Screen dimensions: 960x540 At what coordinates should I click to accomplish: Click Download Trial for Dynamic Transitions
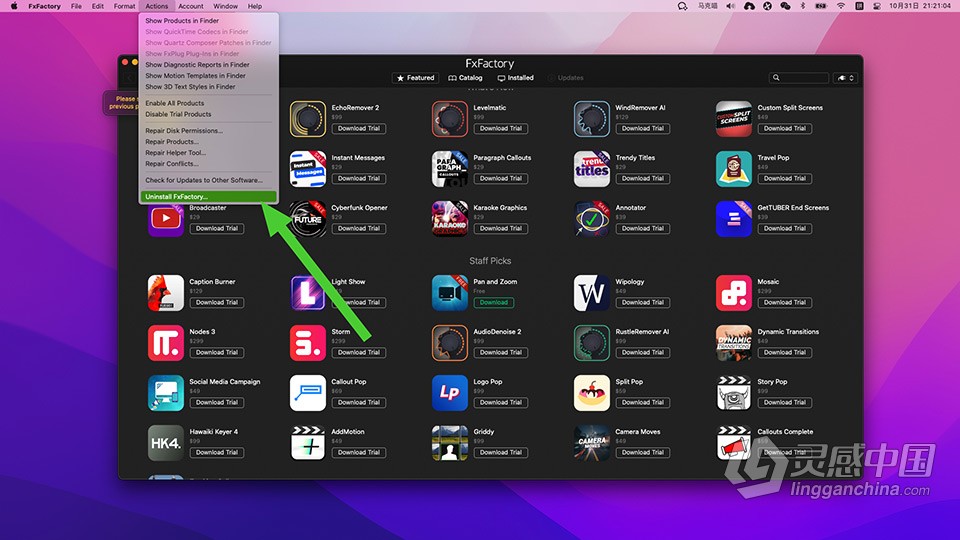point(785,353)
